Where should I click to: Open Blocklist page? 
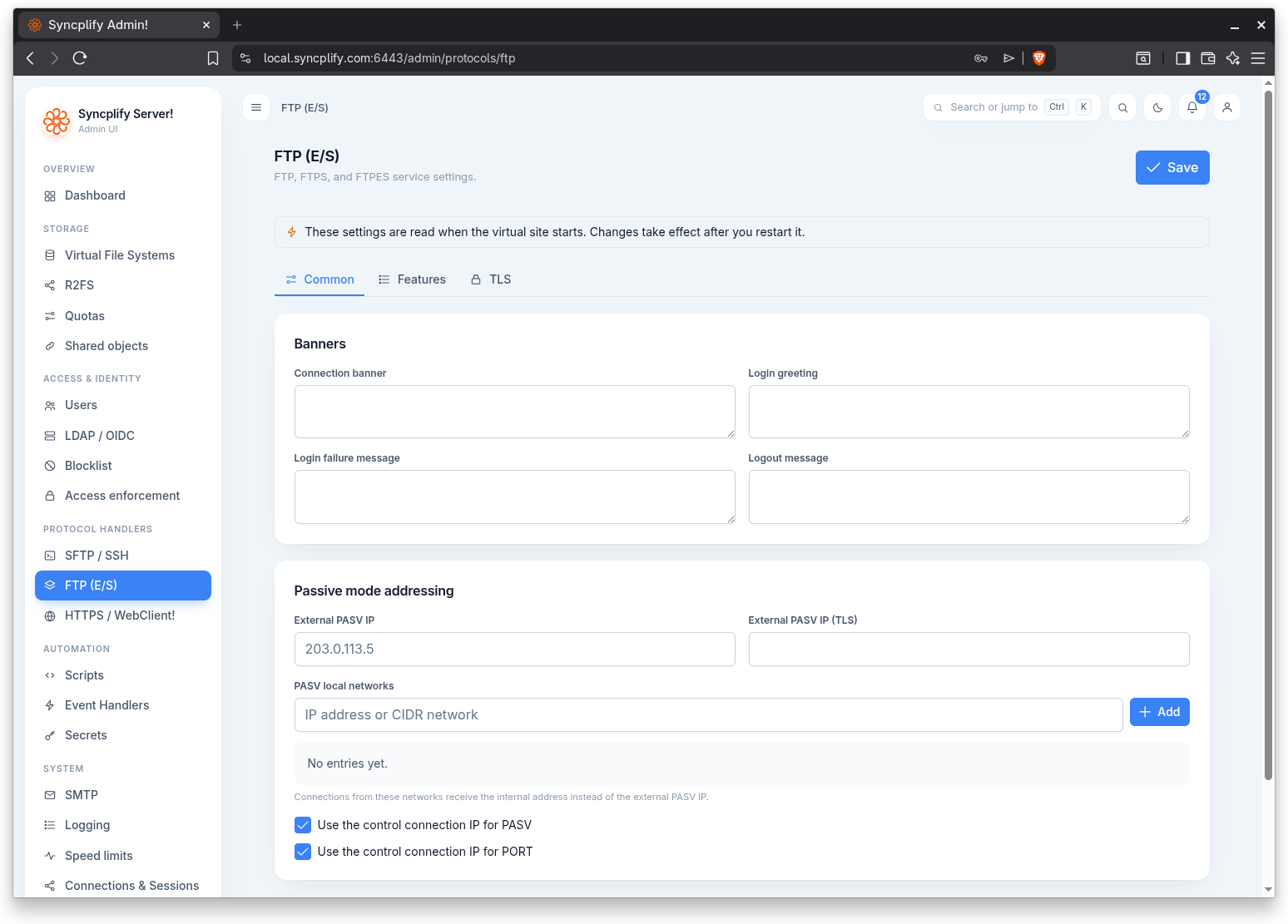coord(123,466)
